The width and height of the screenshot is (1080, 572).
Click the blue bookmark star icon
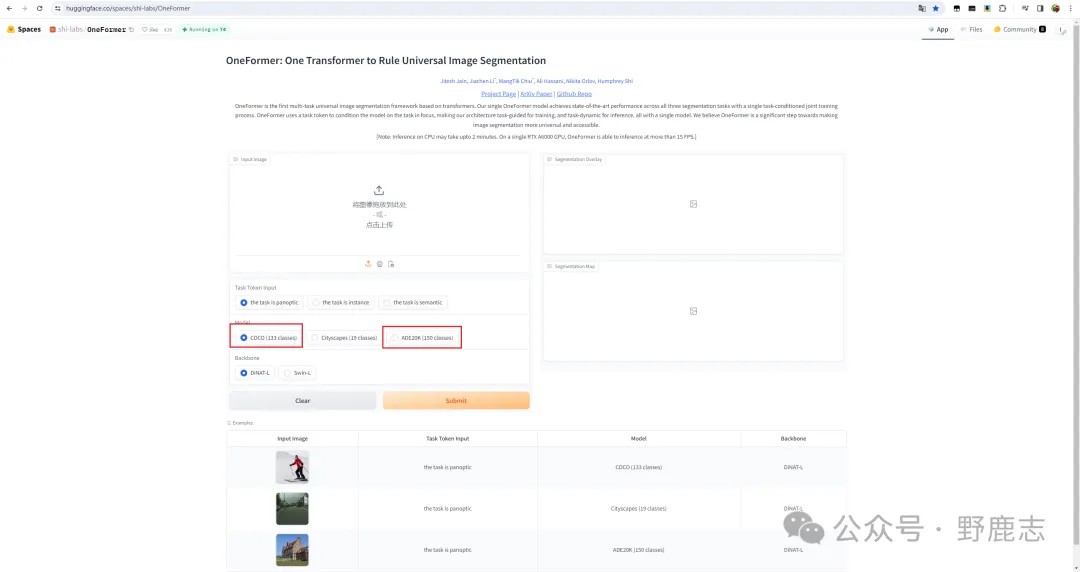935,8
